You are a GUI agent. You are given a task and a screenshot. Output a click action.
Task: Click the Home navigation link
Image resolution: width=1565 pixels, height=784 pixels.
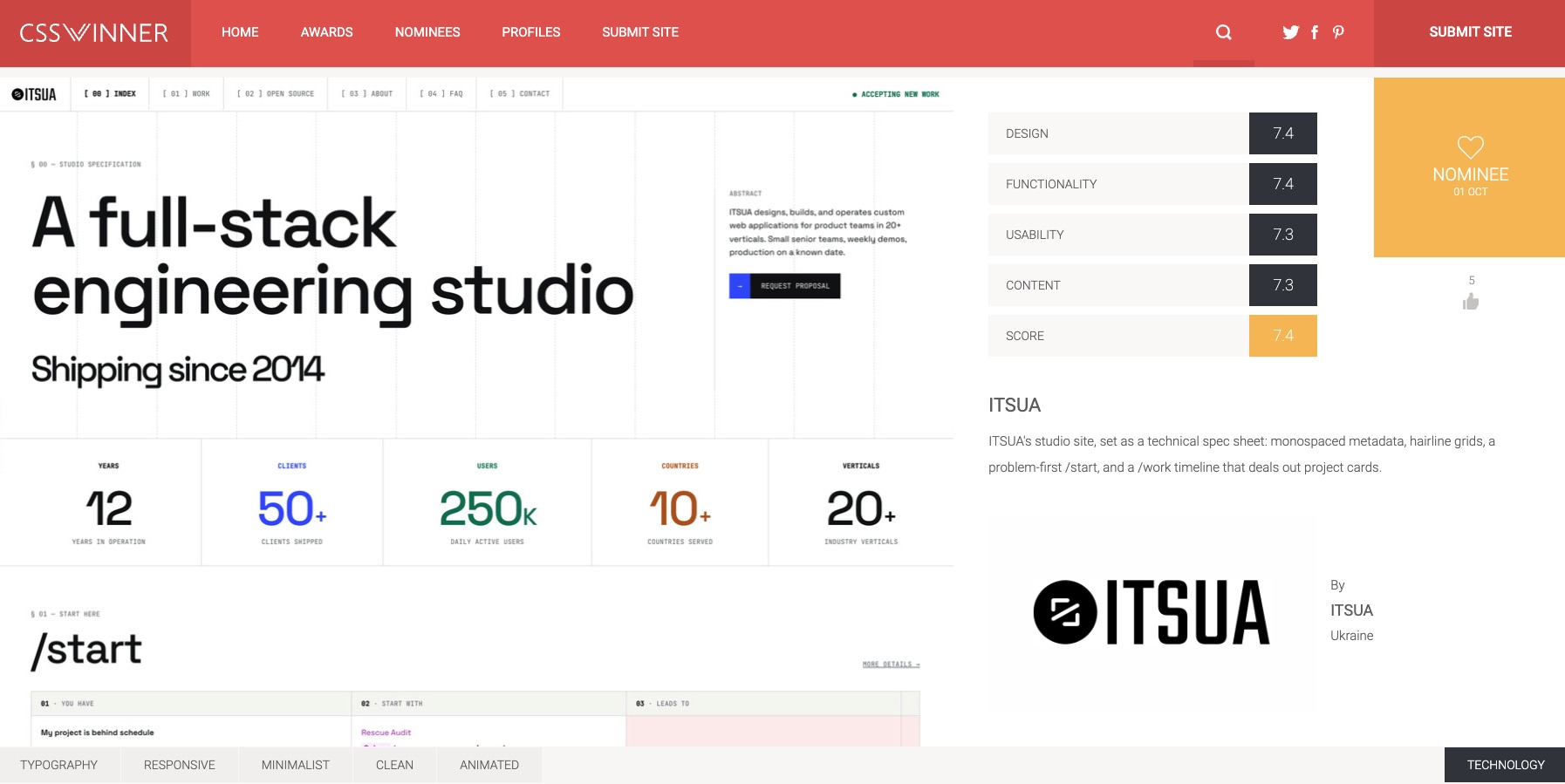(240, 32)
